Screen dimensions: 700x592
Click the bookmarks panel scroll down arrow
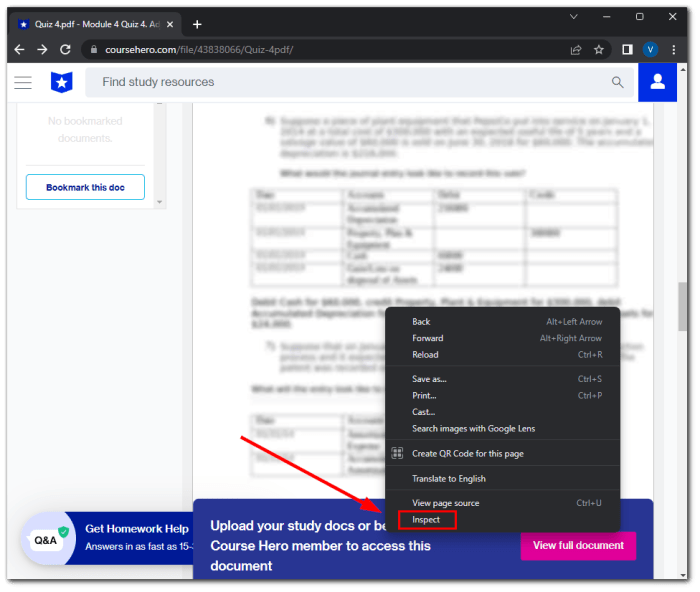pos(159,202)
